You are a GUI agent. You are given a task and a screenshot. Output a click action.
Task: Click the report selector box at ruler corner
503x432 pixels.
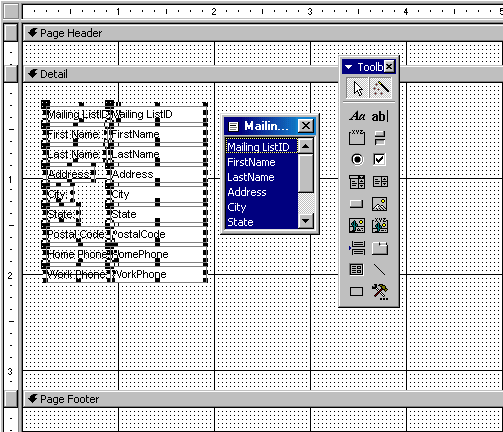(x=11, y=11)
